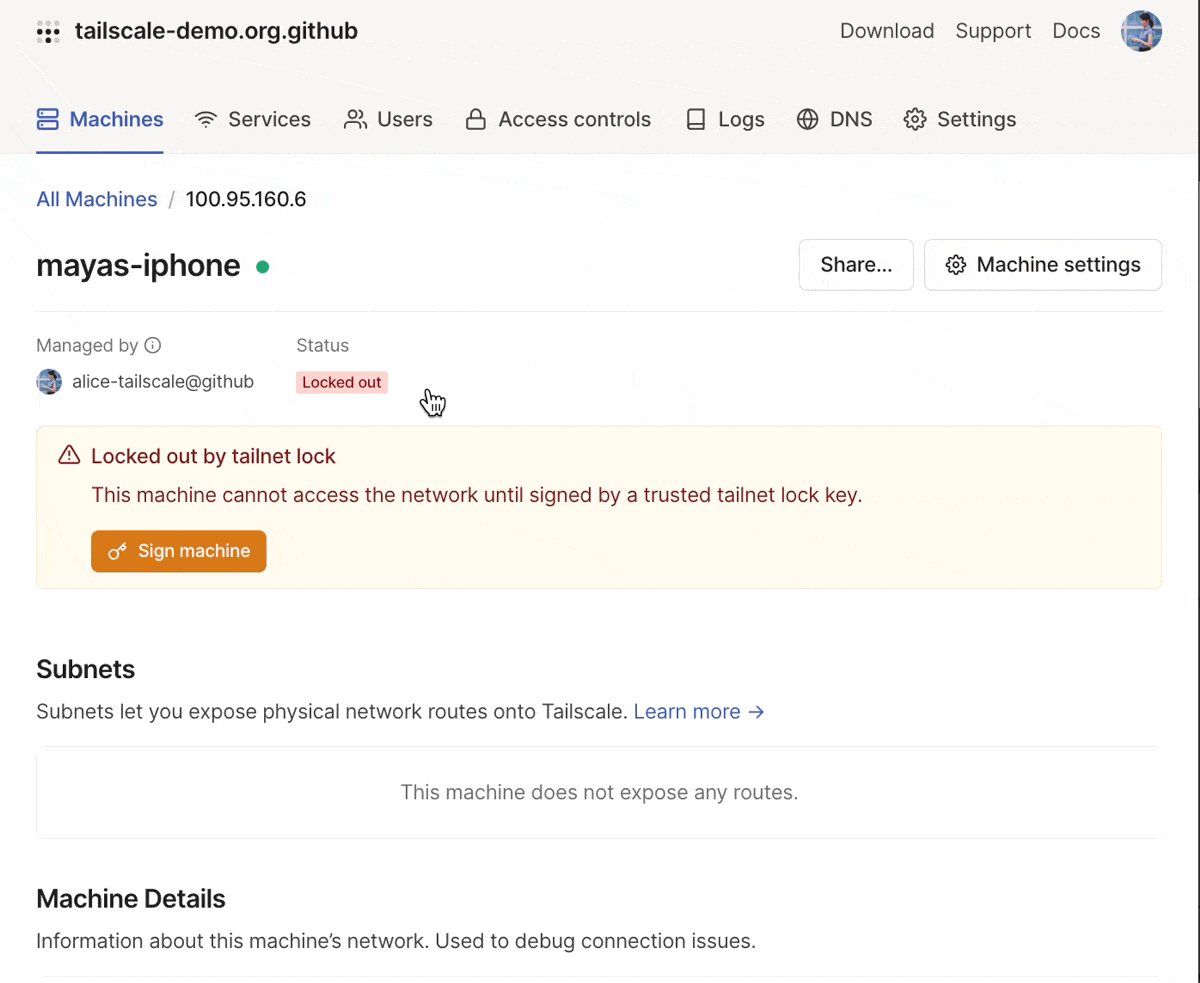Screen dimensions: 1200x983
Task: Click the Share... button
Action: (856, 265)
